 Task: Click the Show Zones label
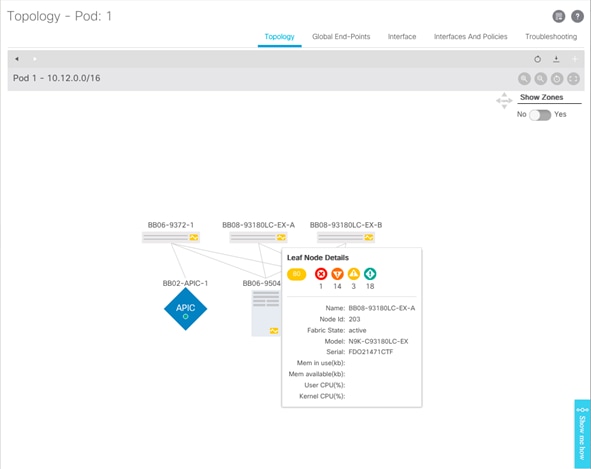pyautogui.click(x=542, y=97)
